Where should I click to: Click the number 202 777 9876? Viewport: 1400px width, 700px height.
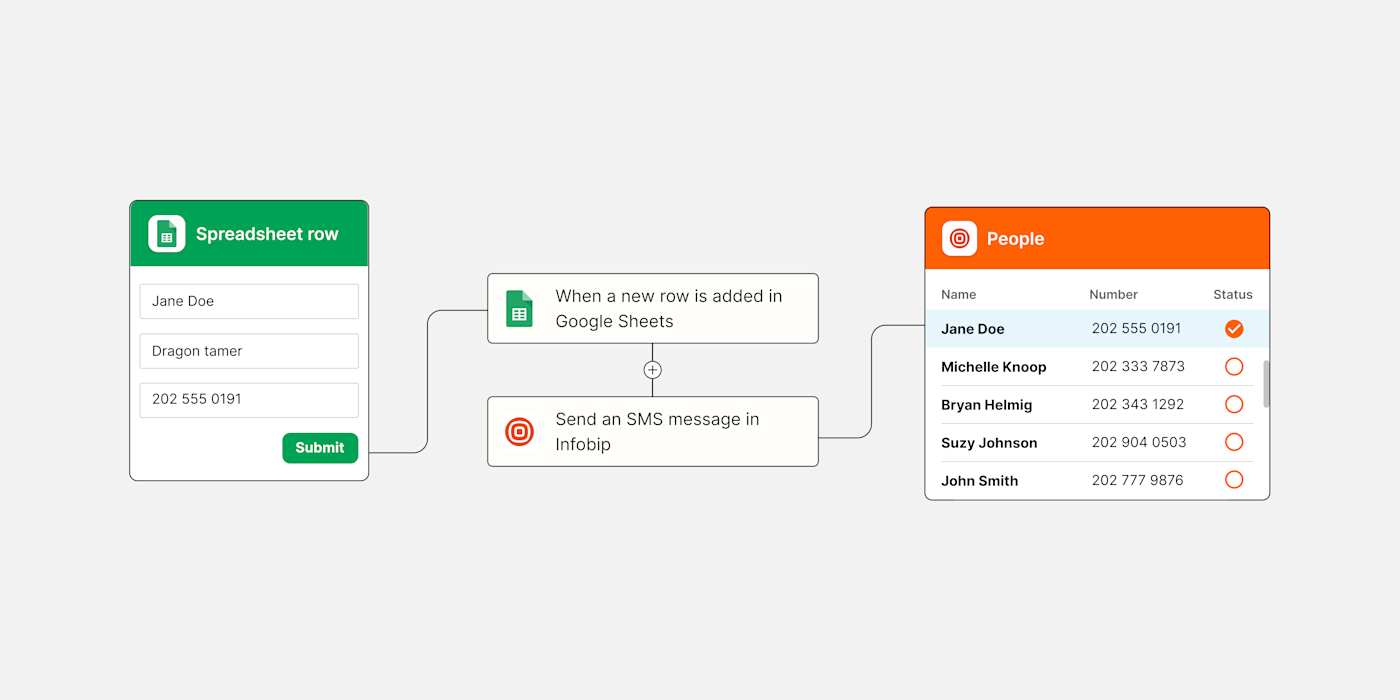pyautogui.click(x=1137, y=480)
